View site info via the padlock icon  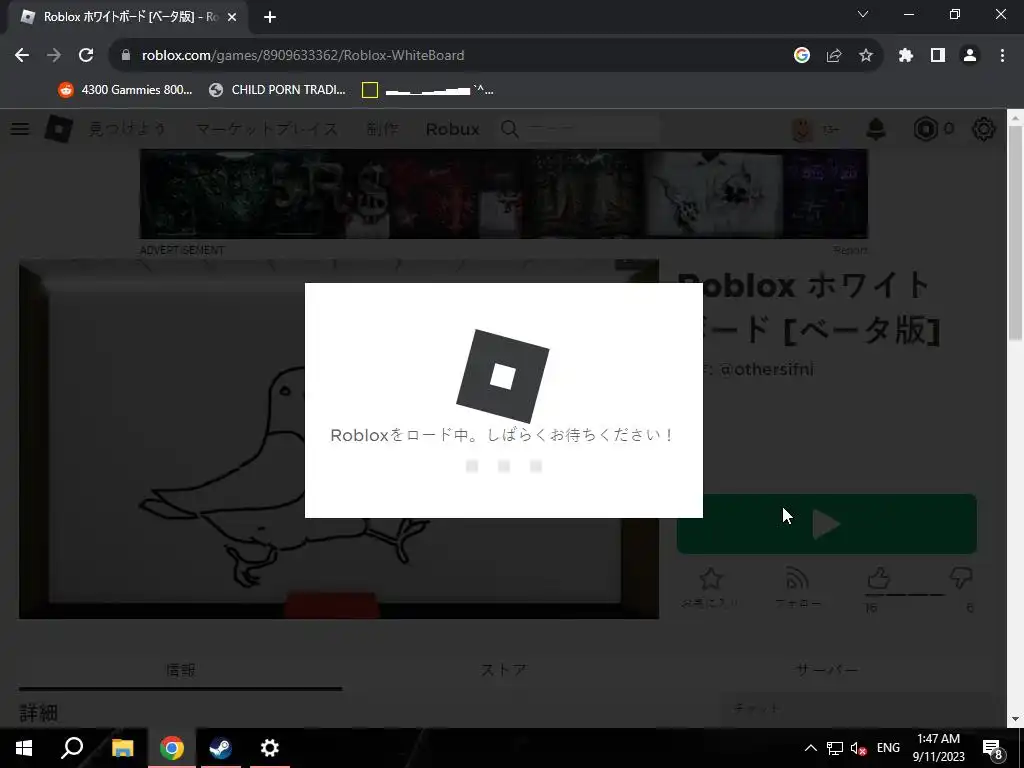coord(125,56)
